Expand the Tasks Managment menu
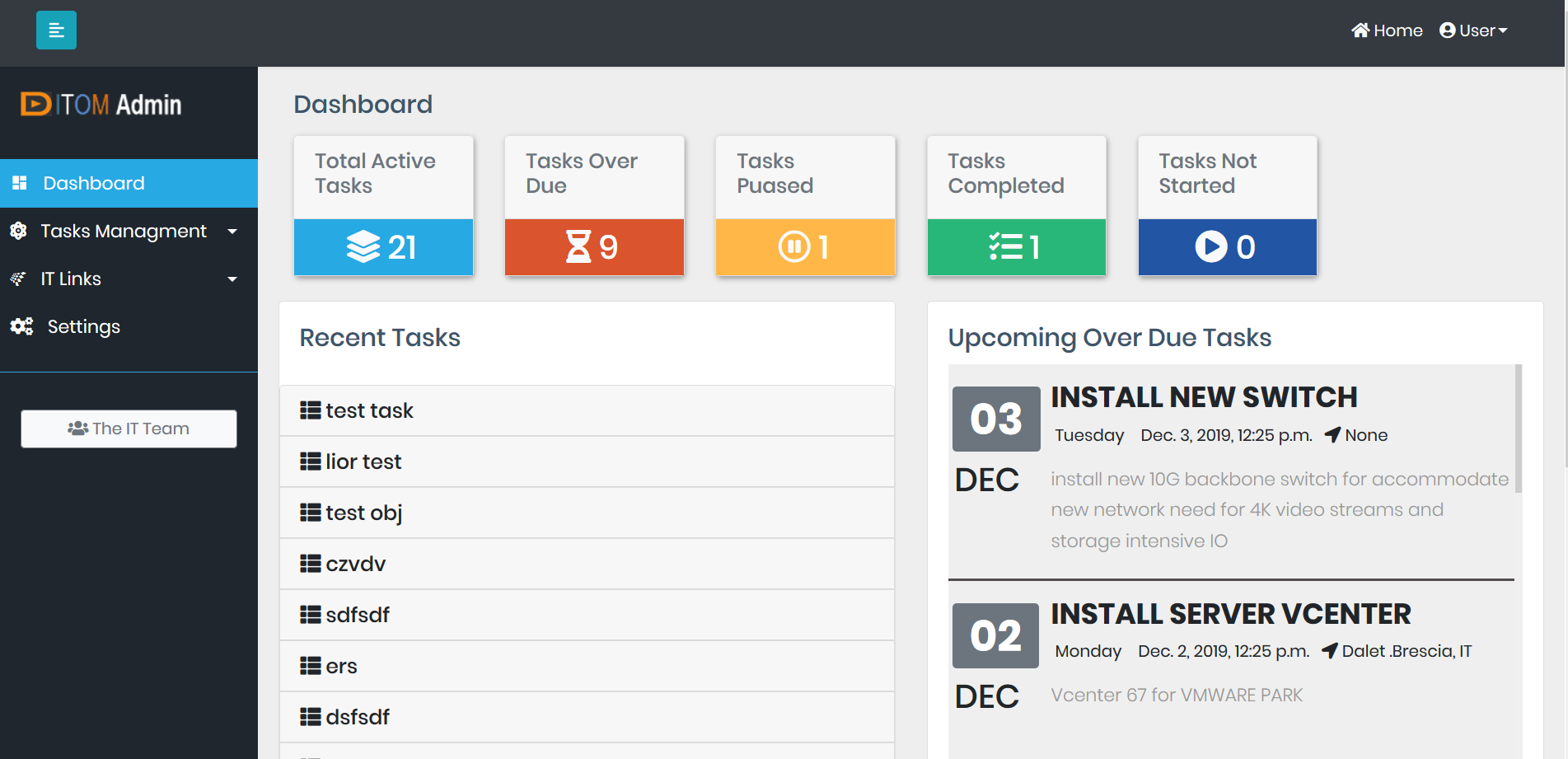Viewport: 1568px width, 759px height. tap(124, 231)
